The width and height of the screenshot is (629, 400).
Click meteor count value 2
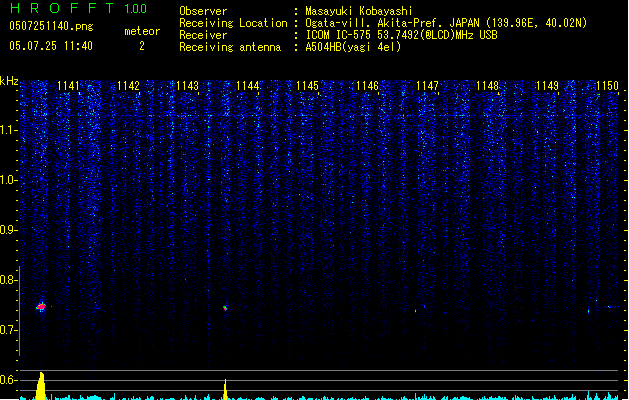142,46
